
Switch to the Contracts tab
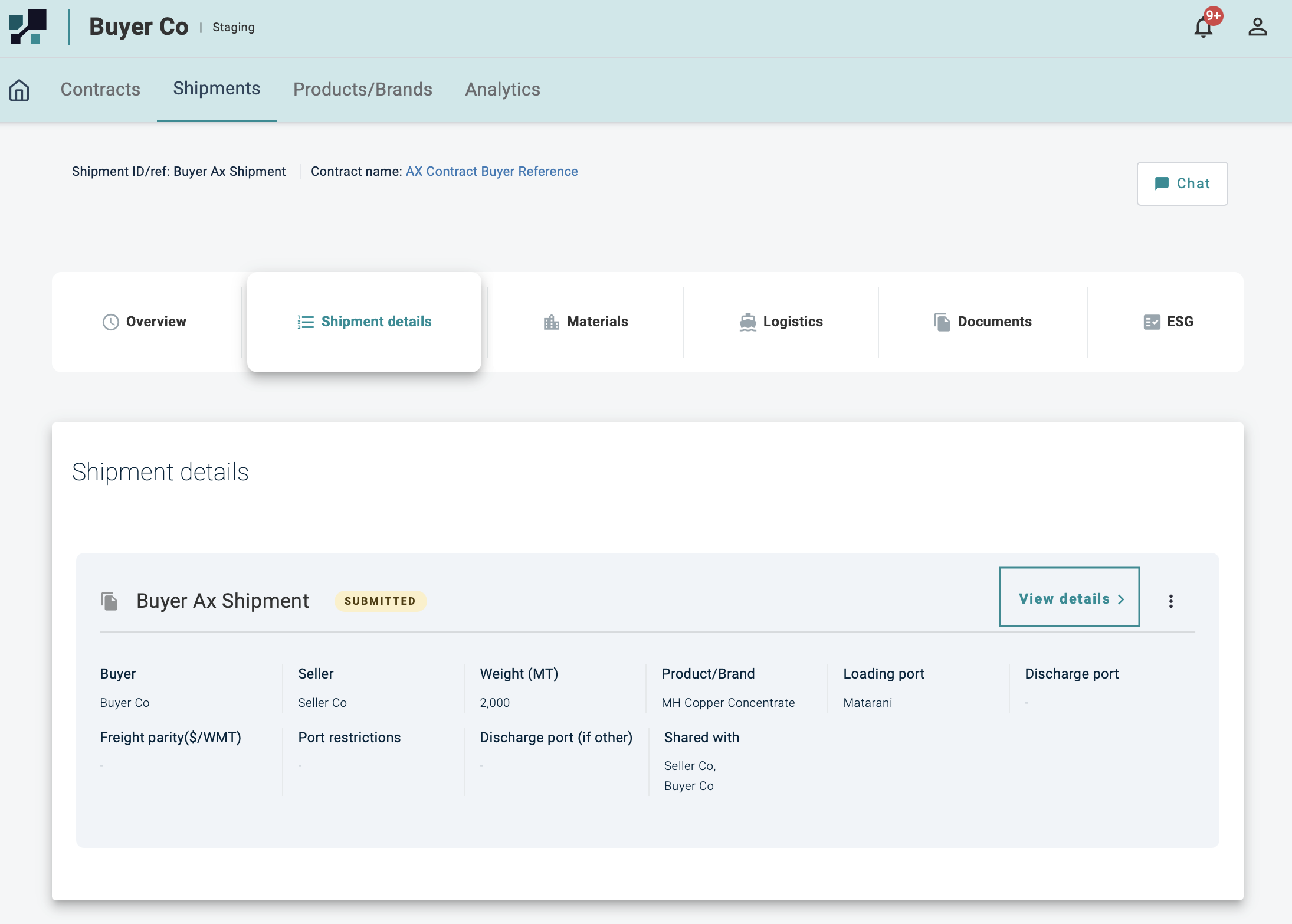tap(100, 90)
